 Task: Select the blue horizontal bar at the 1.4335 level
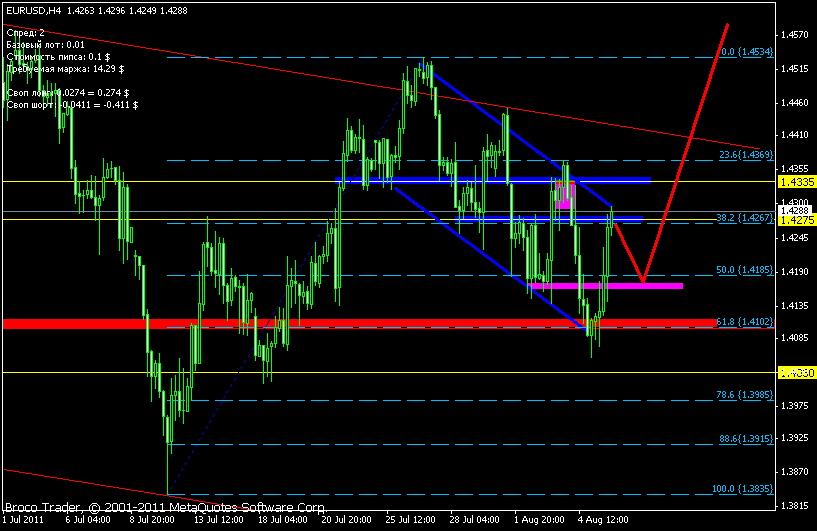pyautogui.click(x=493, y=180)
